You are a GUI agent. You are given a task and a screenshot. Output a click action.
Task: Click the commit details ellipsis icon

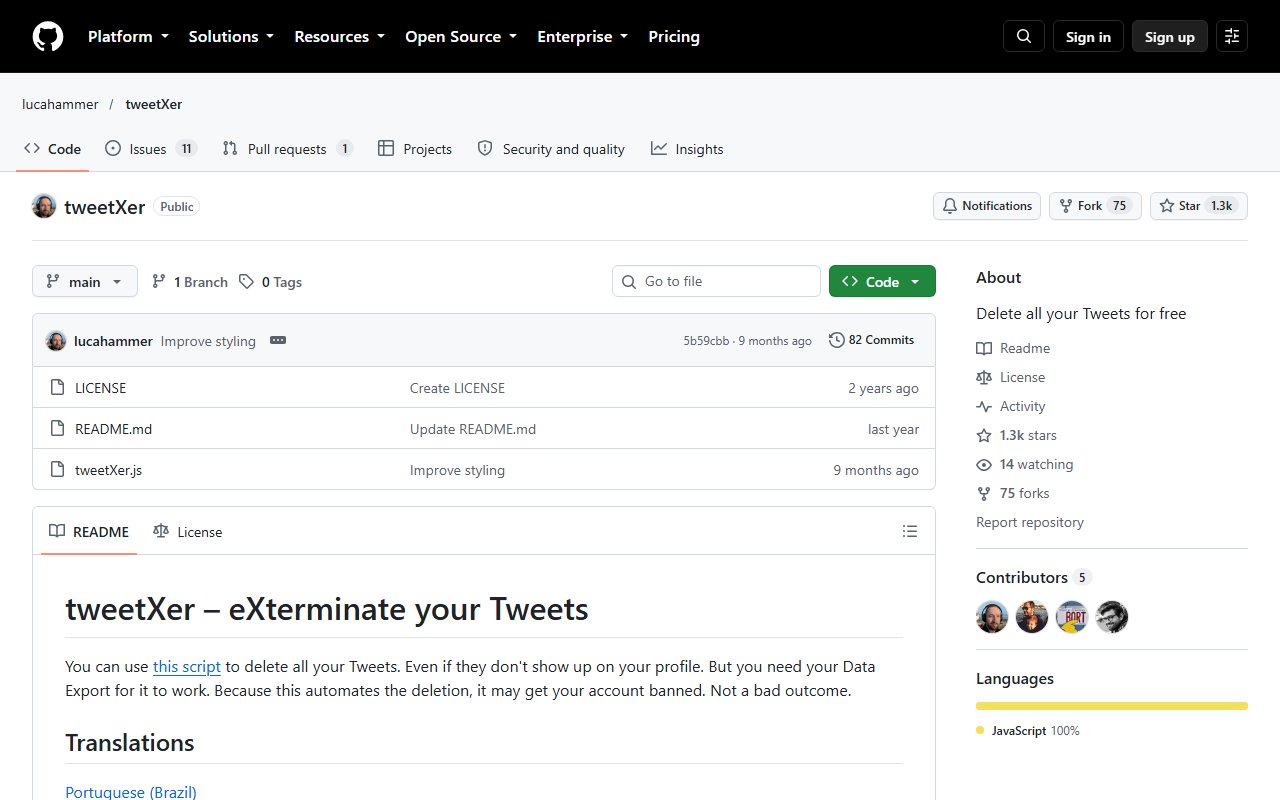click(278, 340)
